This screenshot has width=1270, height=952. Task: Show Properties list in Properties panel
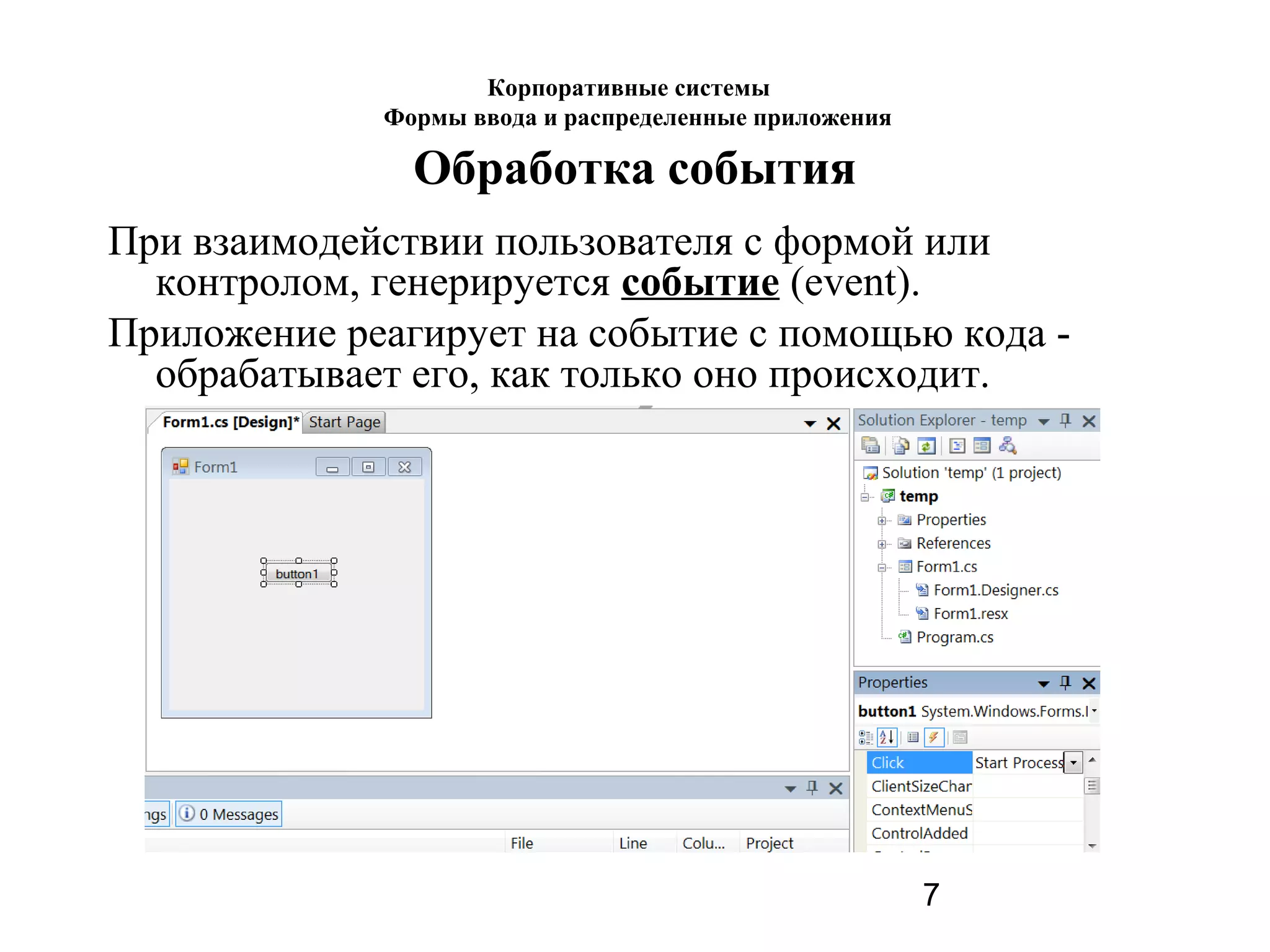click(913, 737)
